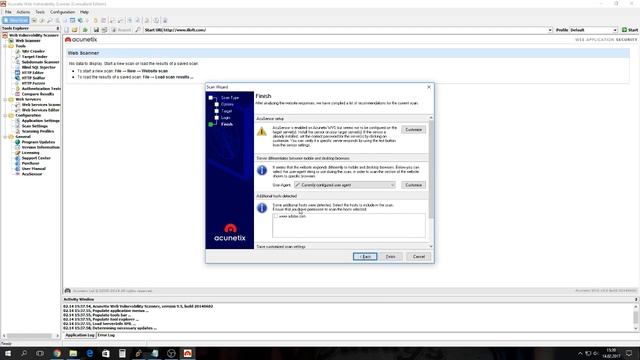This screenshot has width=640, height=360.
Task: Select the Login wizard step
Action: [x=226, y=118]
